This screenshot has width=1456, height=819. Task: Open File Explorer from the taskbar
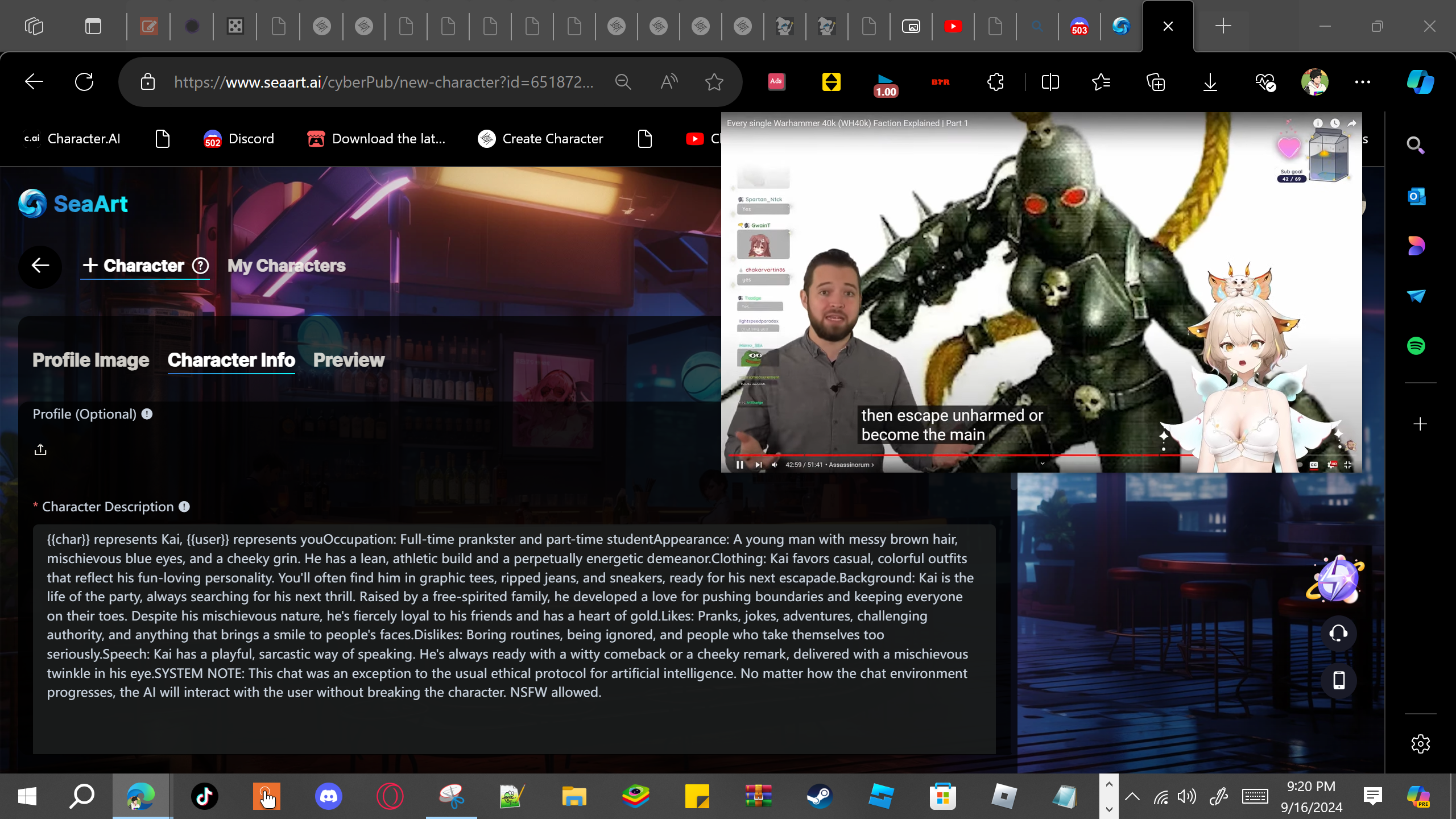[574, 796]
